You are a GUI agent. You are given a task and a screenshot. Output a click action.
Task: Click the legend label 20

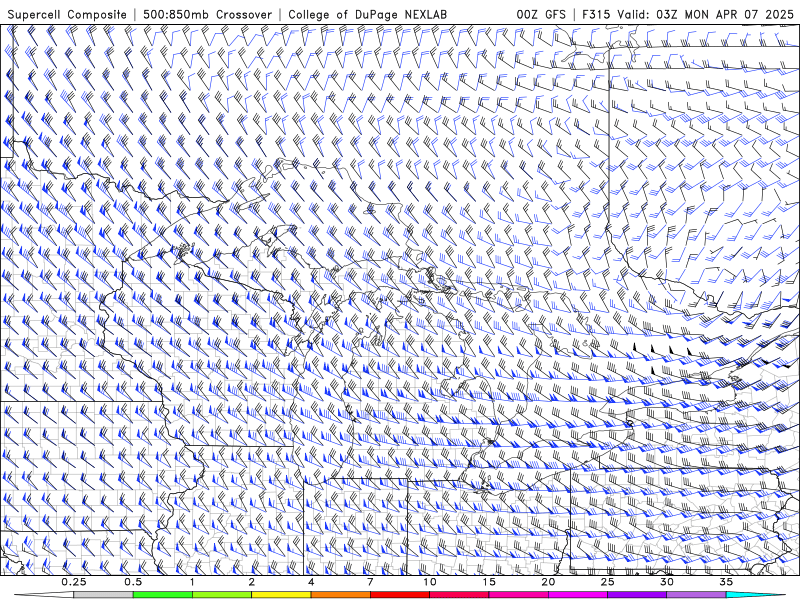click(x=548, y=582)
